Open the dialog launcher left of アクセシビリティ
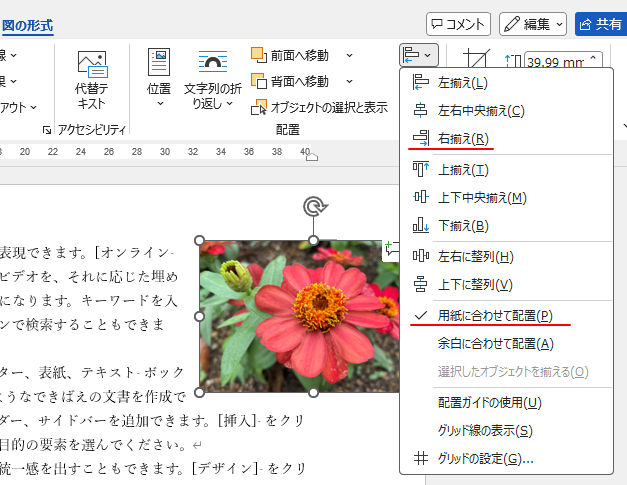Viewport: 627px width, 485px height. click(47, 130)
